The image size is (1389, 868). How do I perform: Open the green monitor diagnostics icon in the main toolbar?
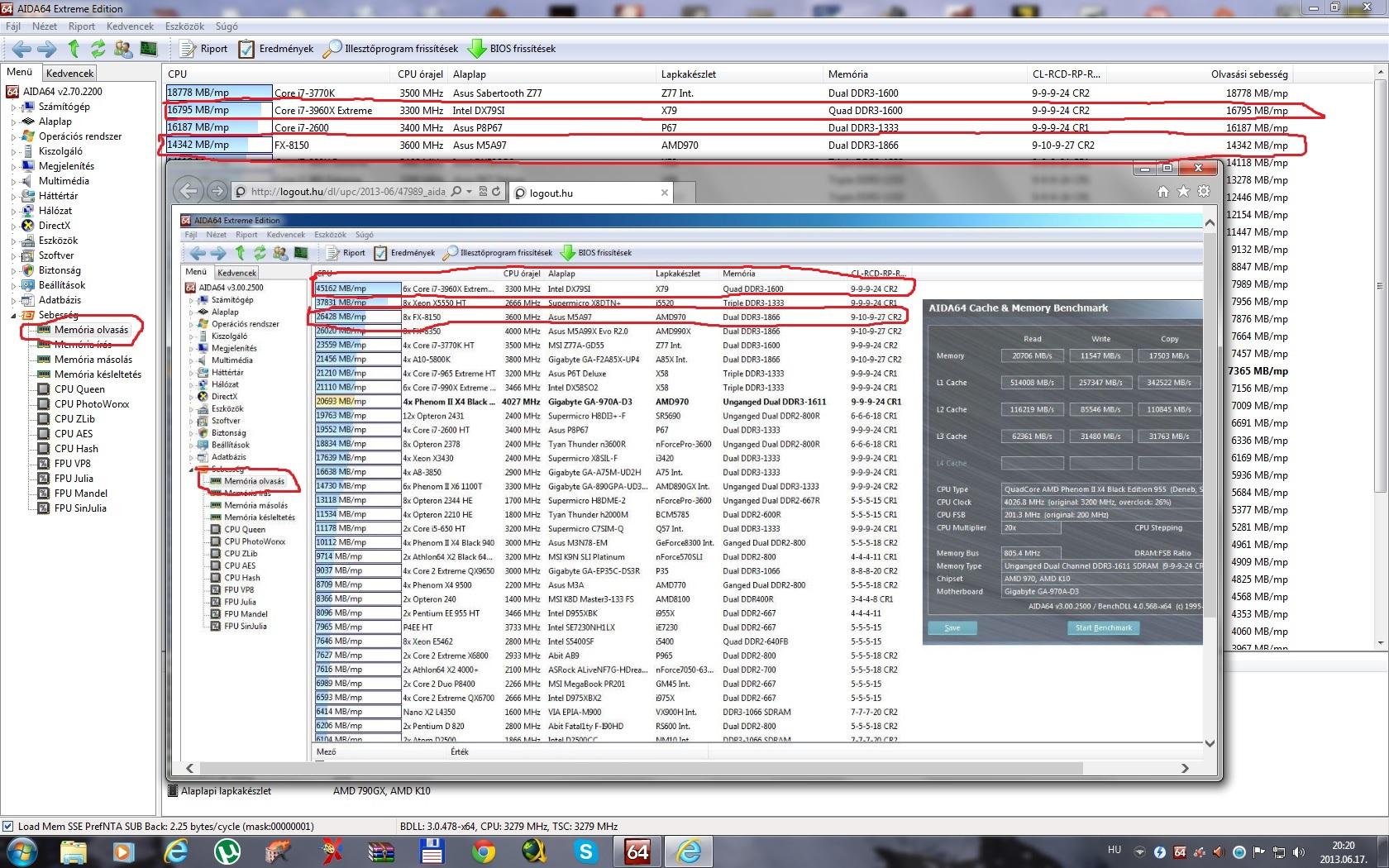point(149,49)
